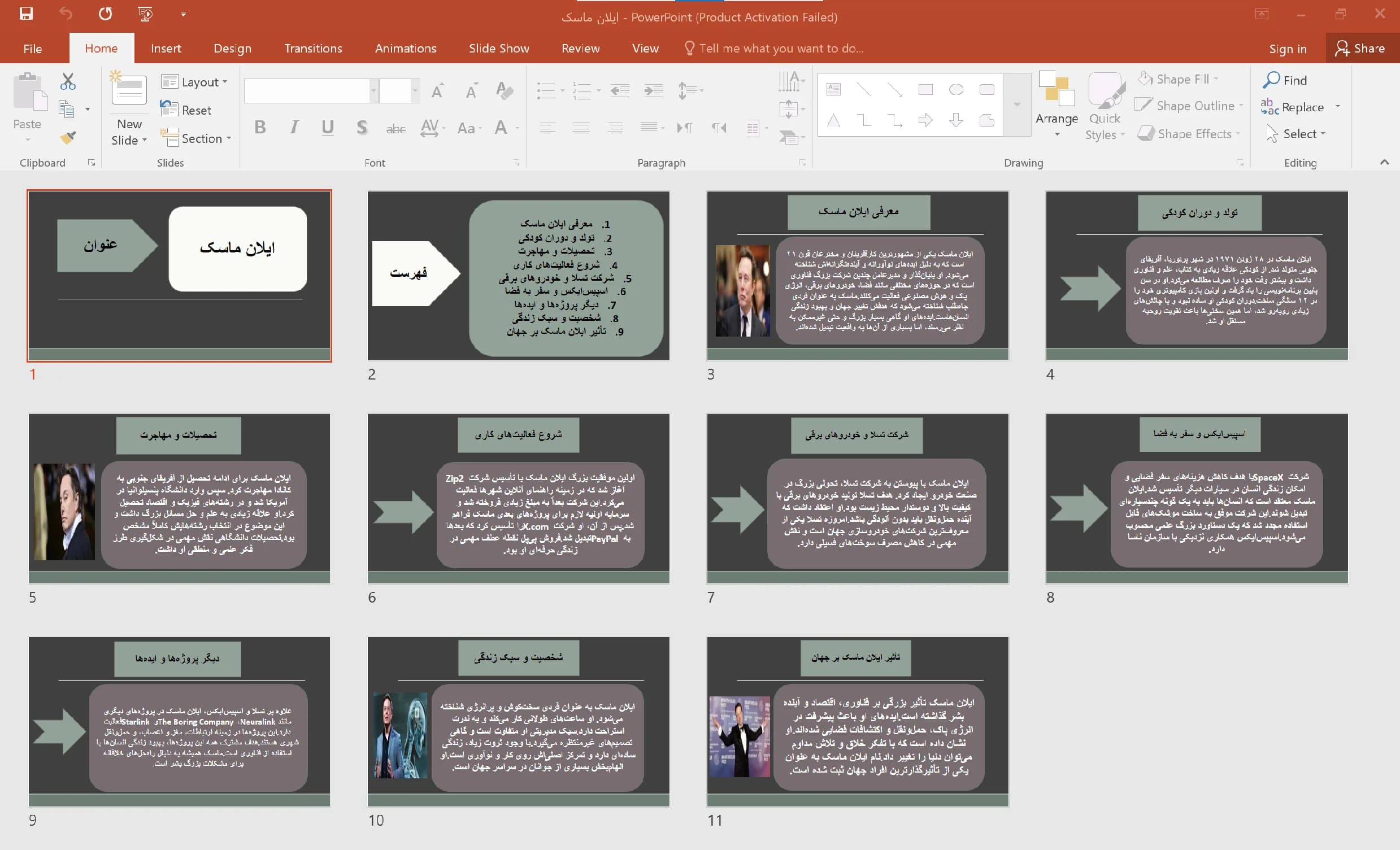1400x850 pixels.
Task: Select slide 7 thumbnail about Tesla
Action: tap(858, 498)
